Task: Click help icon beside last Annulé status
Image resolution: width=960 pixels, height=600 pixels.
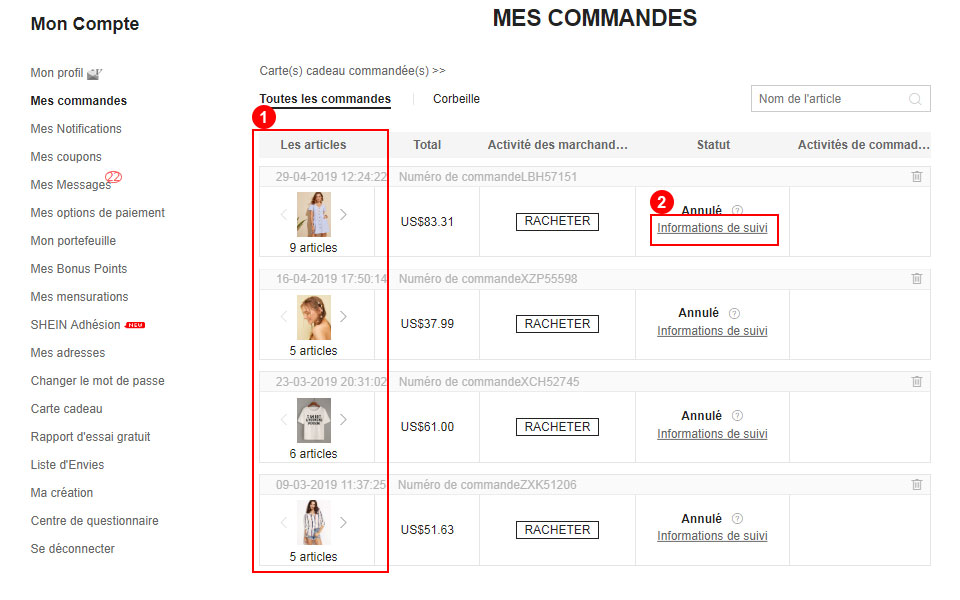Action: pos(738,519)
